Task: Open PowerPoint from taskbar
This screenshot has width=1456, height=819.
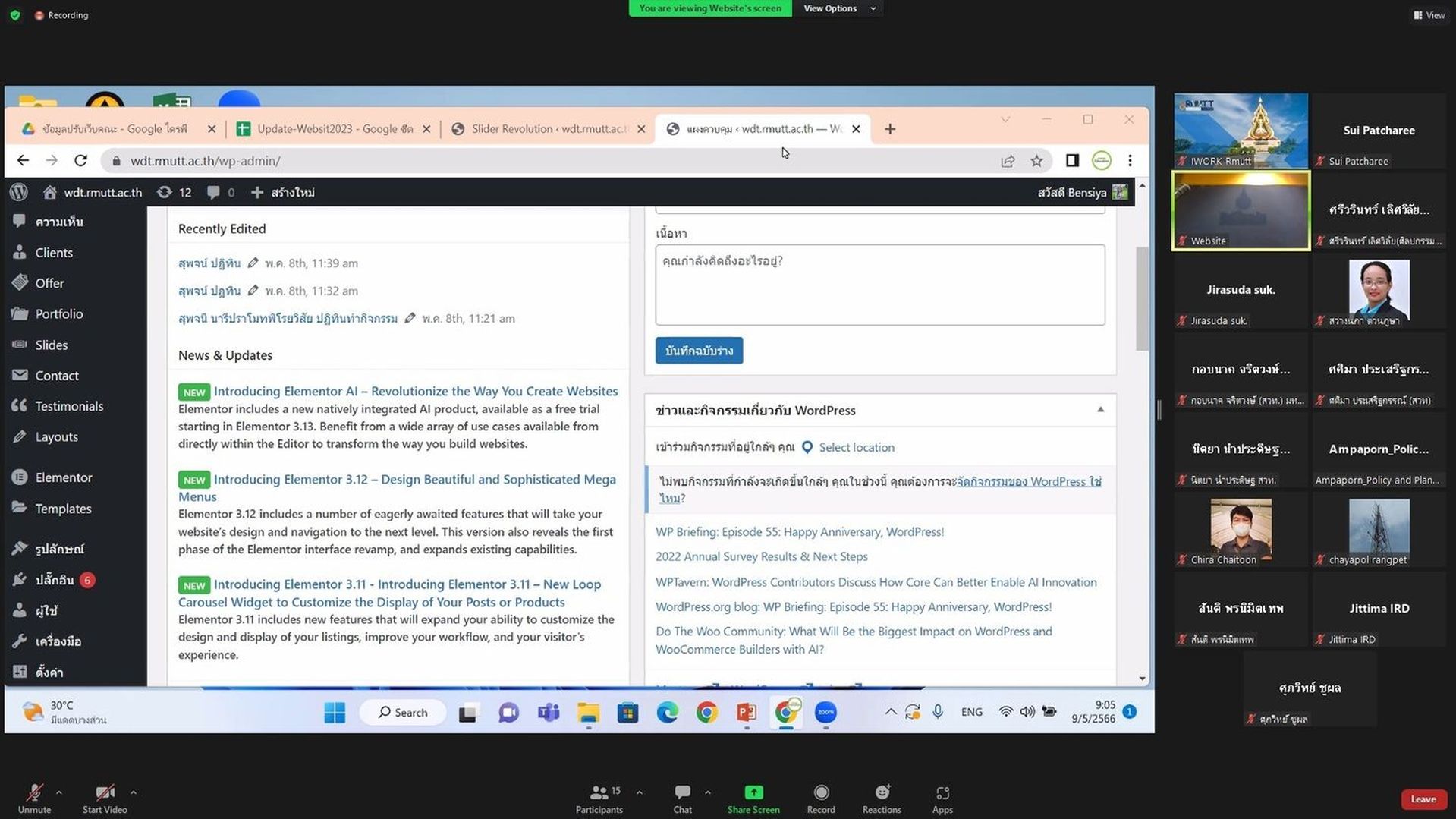Action: coord(746,712)
